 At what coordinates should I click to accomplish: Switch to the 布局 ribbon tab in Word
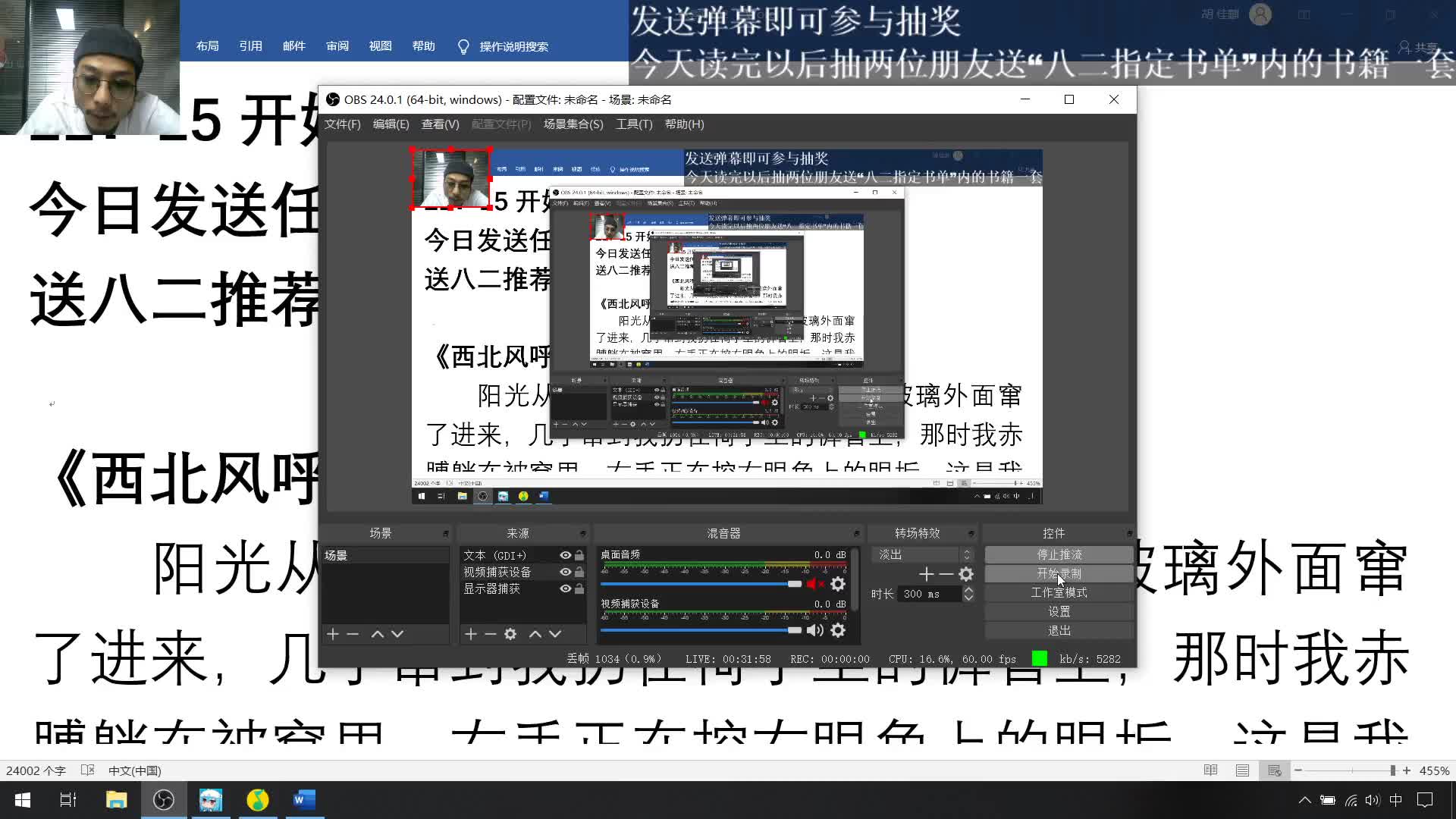tap(208, 46)
